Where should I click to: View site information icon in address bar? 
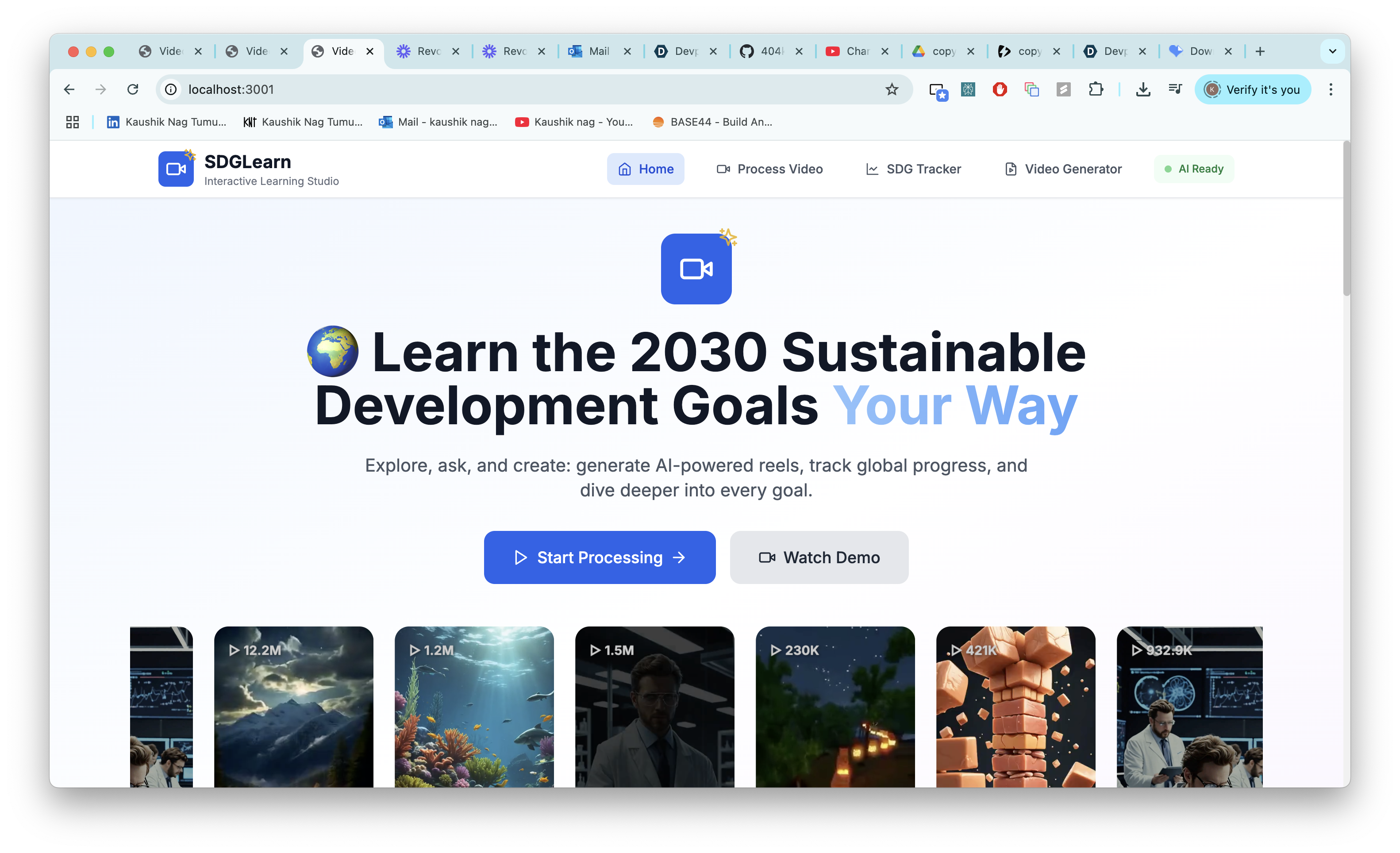pyautogui.click(x=170, y=89)
